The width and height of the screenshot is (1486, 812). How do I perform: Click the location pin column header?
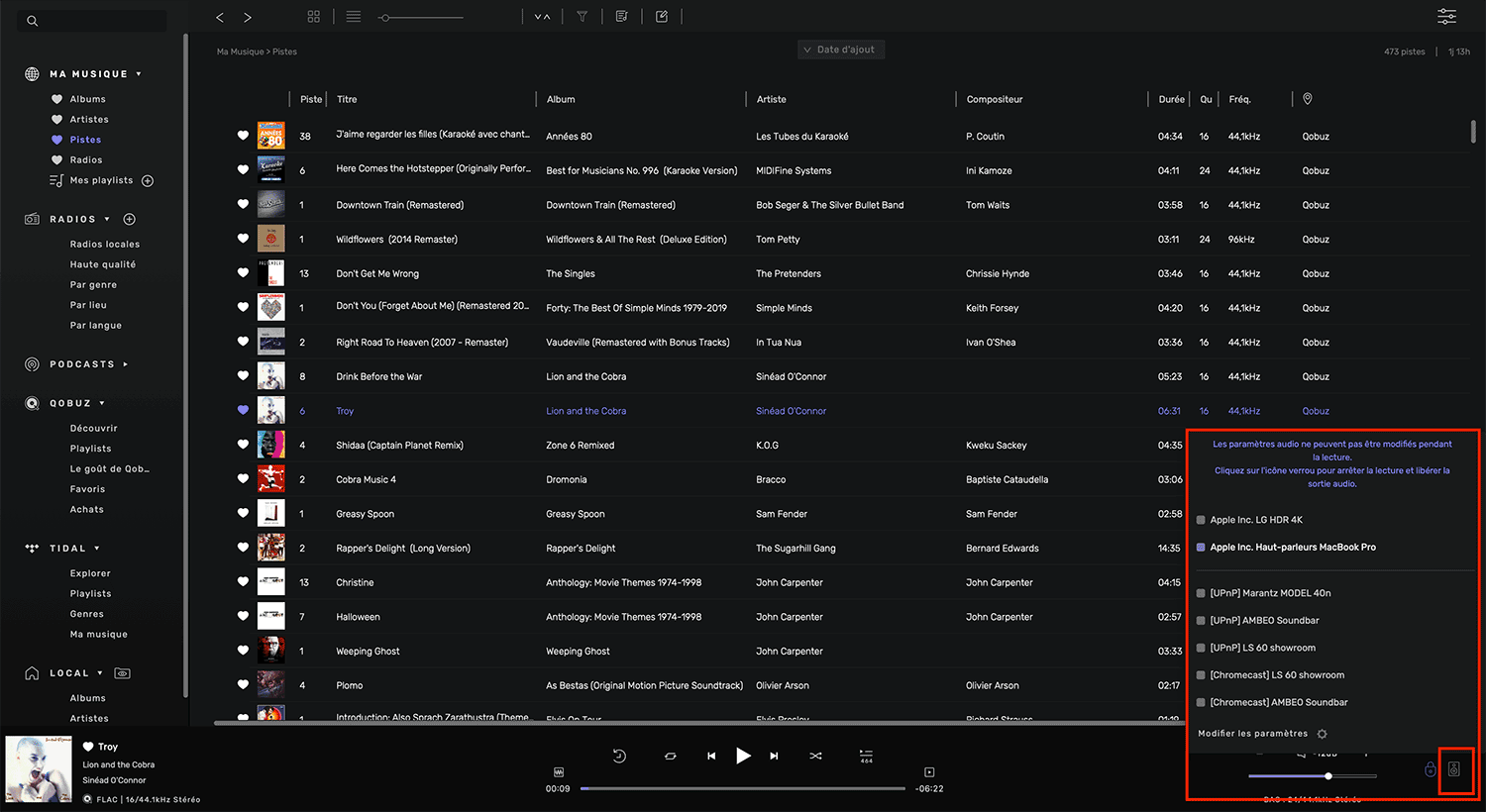tap(1308, 99)
